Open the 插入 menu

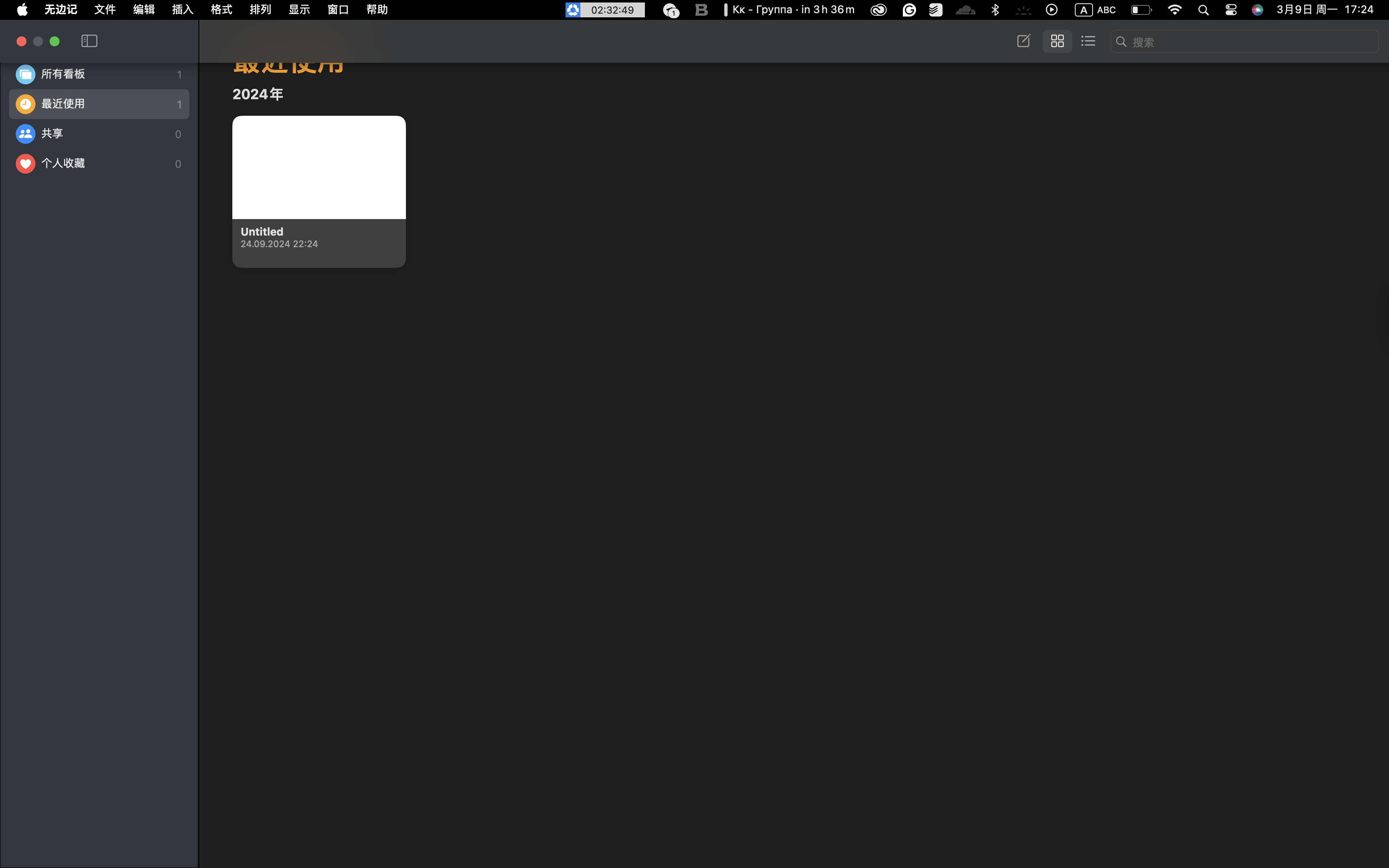click(x=183, y=10)
